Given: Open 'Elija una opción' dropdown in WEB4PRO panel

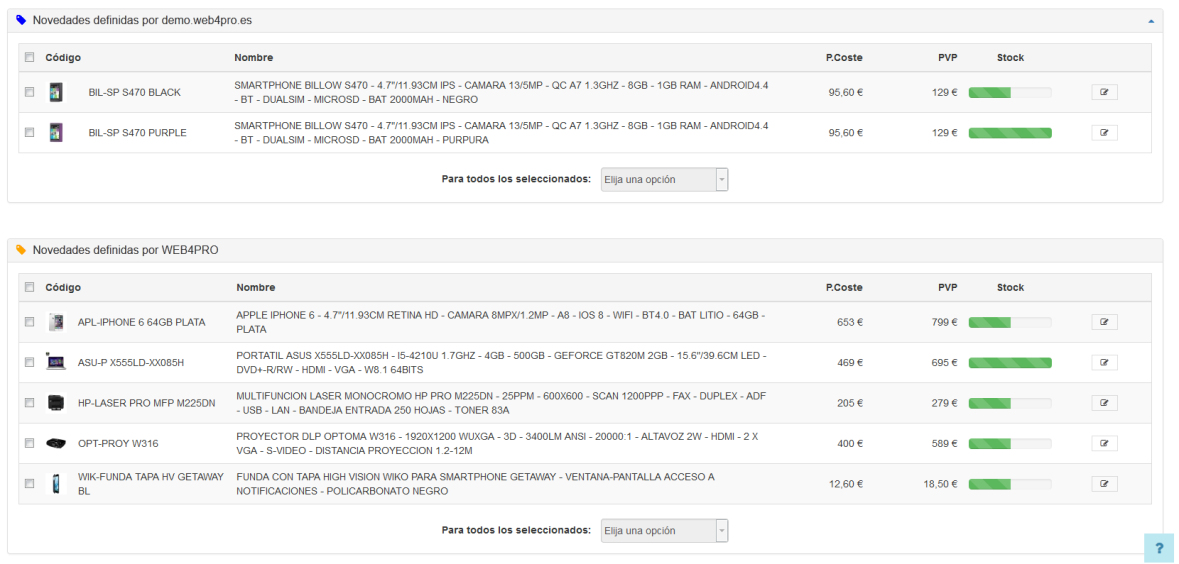Looking at the screenshot, I should 665,530.
